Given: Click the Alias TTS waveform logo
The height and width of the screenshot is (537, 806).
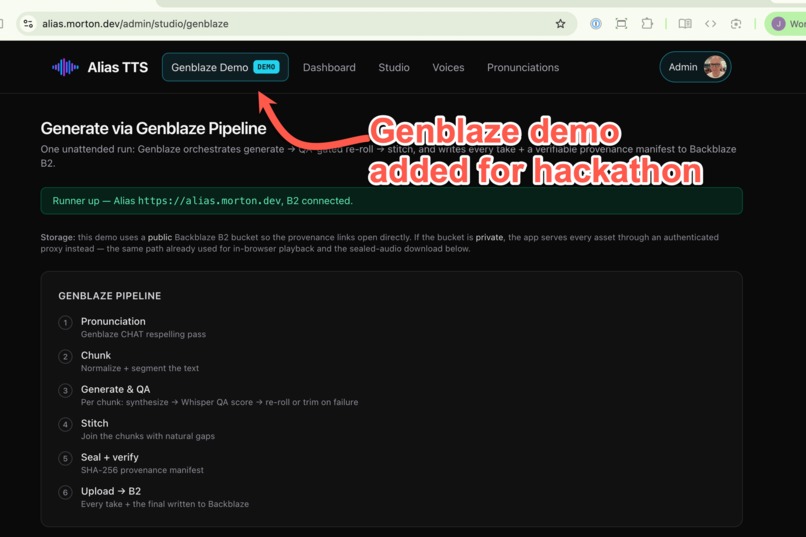Looking at the screenshot, I should [x=65, y=67].
